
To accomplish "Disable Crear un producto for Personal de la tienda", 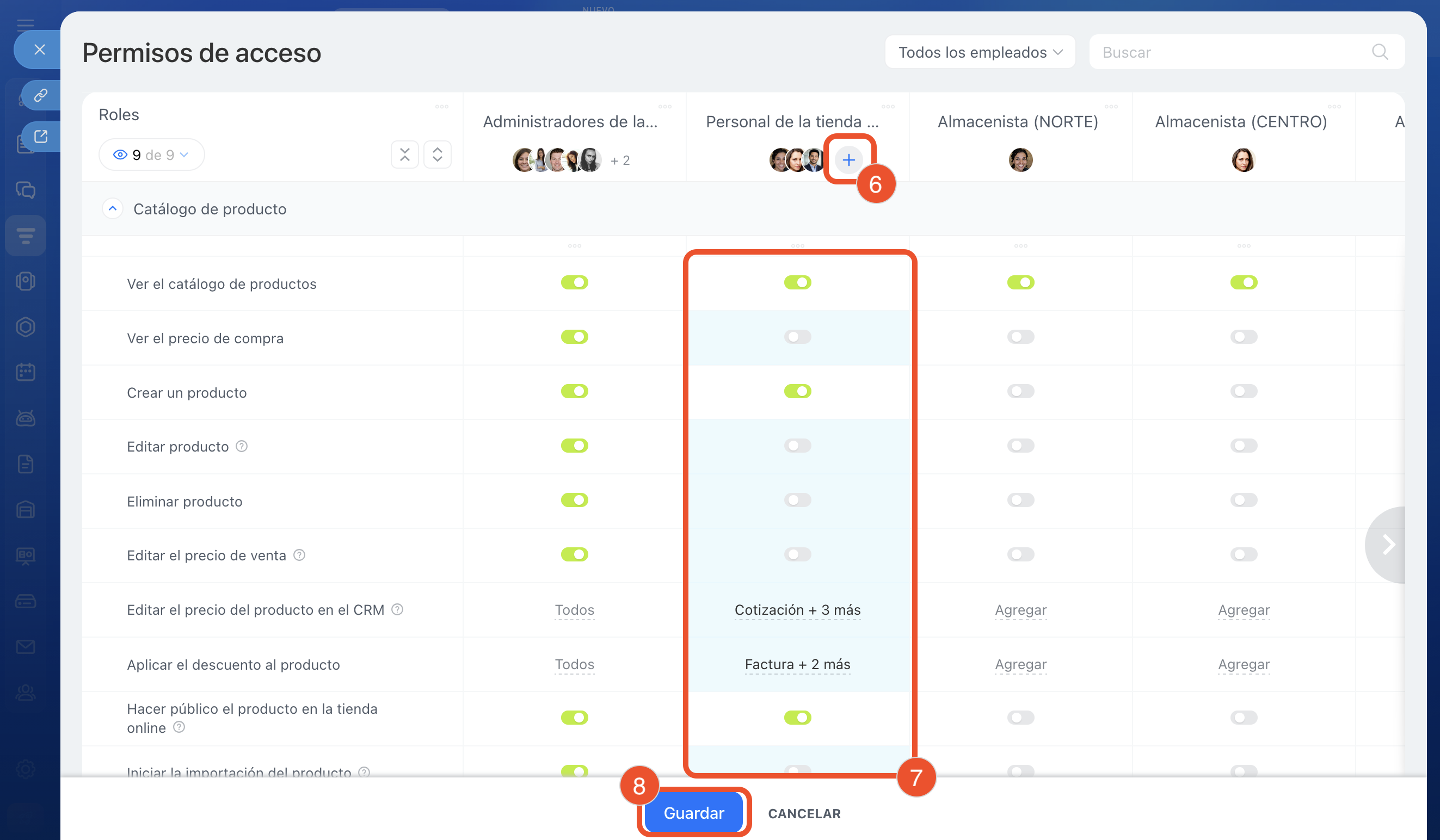I will 797,391.
